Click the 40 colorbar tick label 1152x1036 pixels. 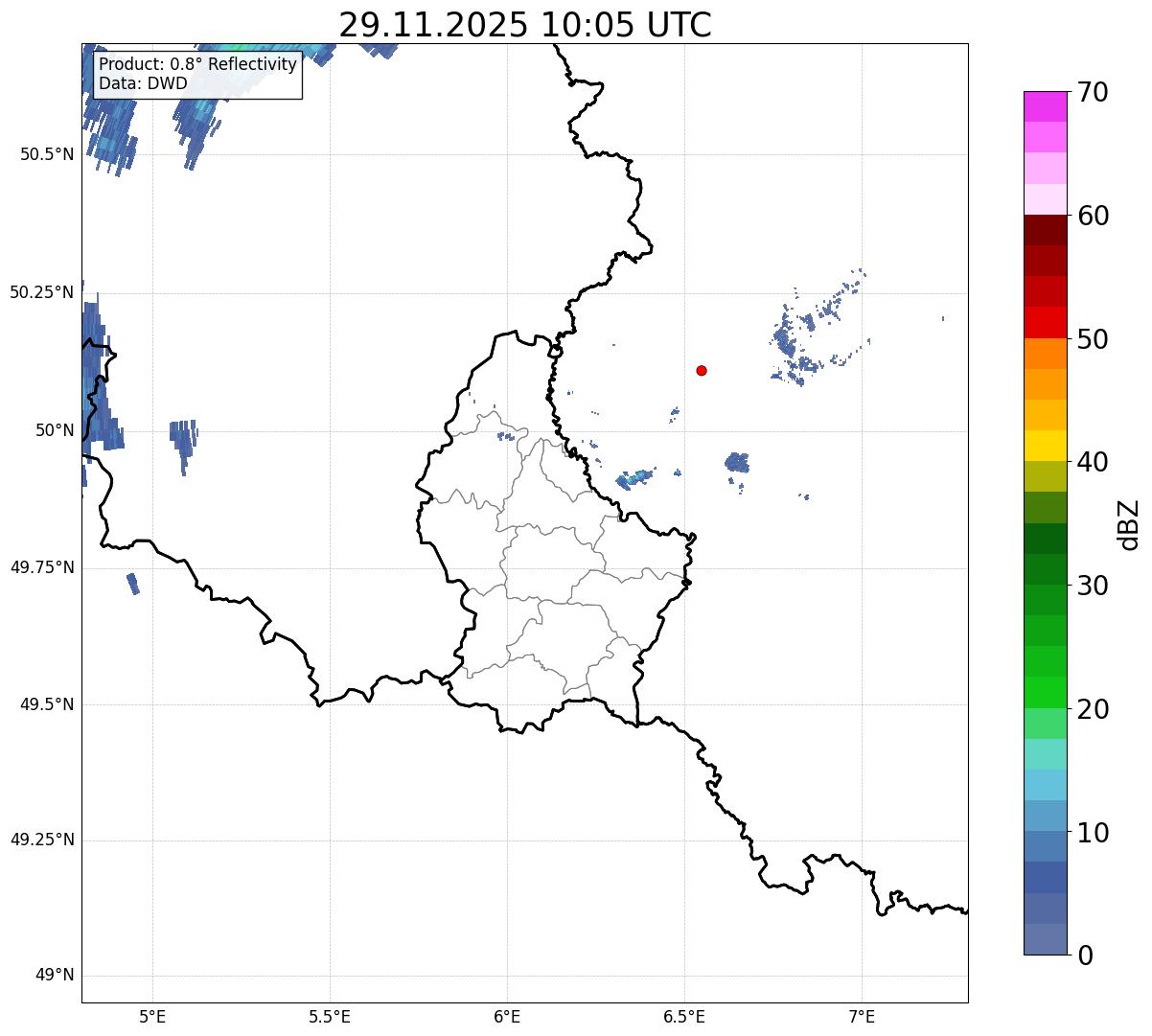pos(1092,462)
